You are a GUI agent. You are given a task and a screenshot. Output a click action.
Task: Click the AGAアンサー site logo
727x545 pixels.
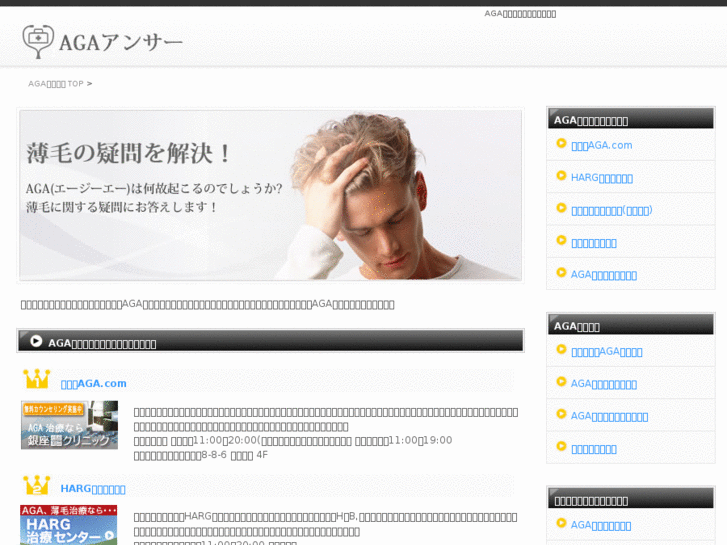pyautogui.click(x=102, y=42)
